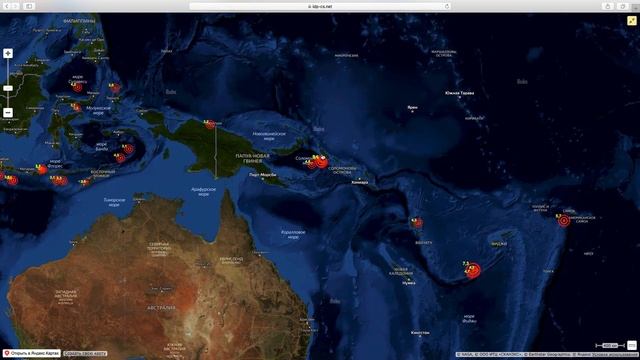Click the map zoom slider handle
640x360 pixels.
pyautogui.click(x=8, y=88)
